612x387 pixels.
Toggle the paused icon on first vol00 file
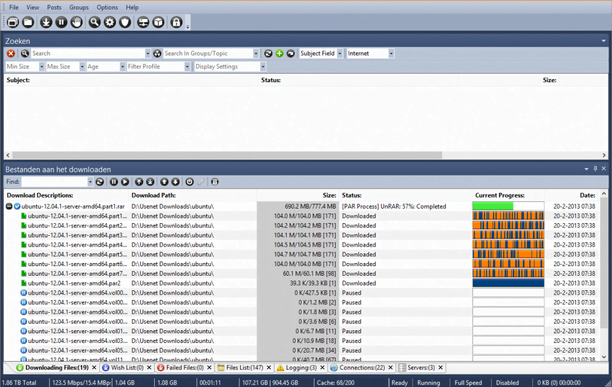click(x=23, y=293)
